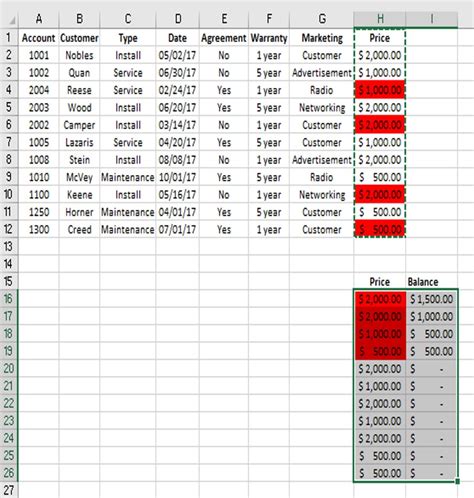Select column D header
Image resolution: width=474 pixels, height=498 pixels.
click(x=178, y=19)
